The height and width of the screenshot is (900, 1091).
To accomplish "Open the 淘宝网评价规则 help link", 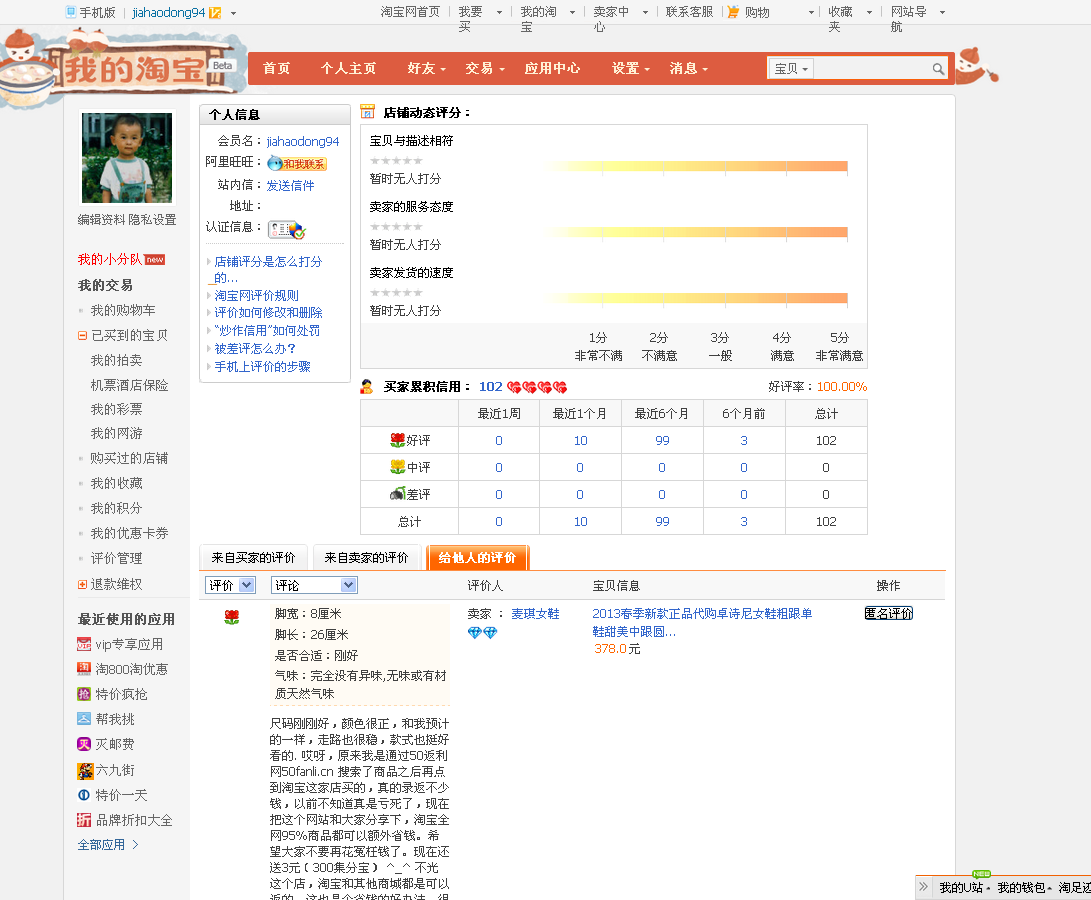I will click(x=256, y=295).
